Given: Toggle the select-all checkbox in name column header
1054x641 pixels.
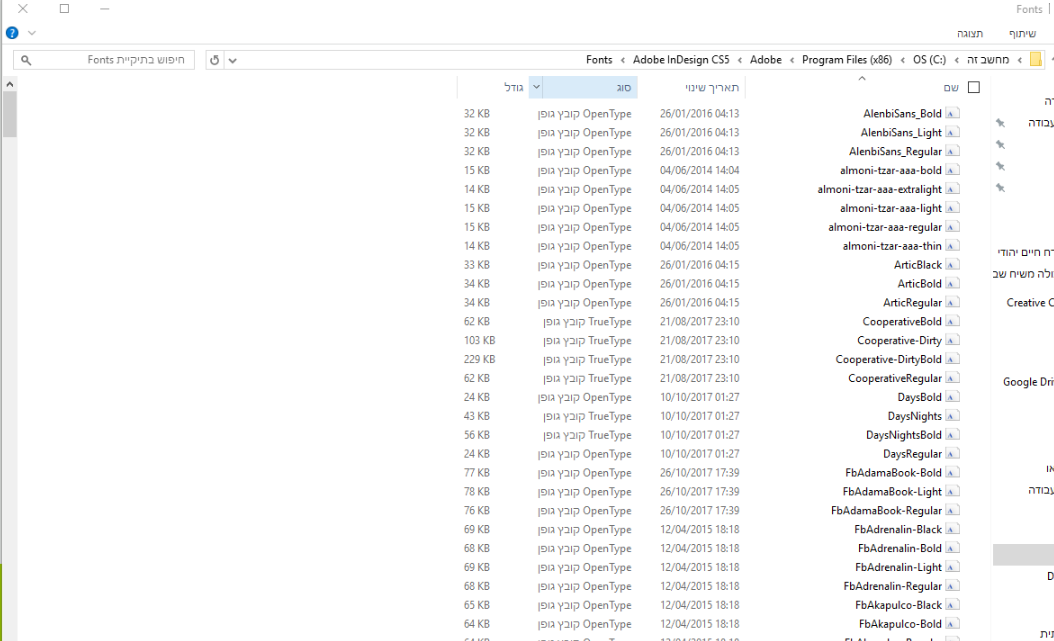Looking at the screenshot, I should click(x=973, y=87).
